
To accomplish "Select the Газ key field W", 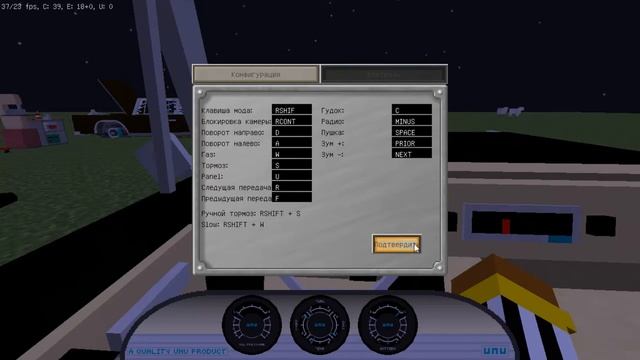I will pyautogui.click(x=292, y=154).
